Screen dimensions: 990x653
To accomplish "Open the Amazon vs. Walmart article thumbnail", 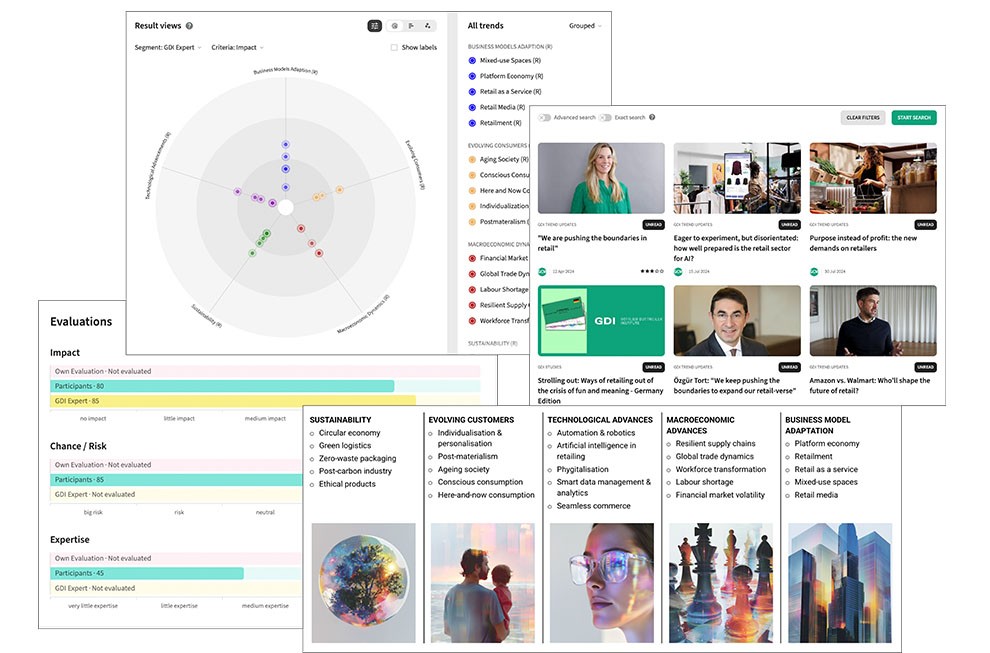I will point(873,321).
